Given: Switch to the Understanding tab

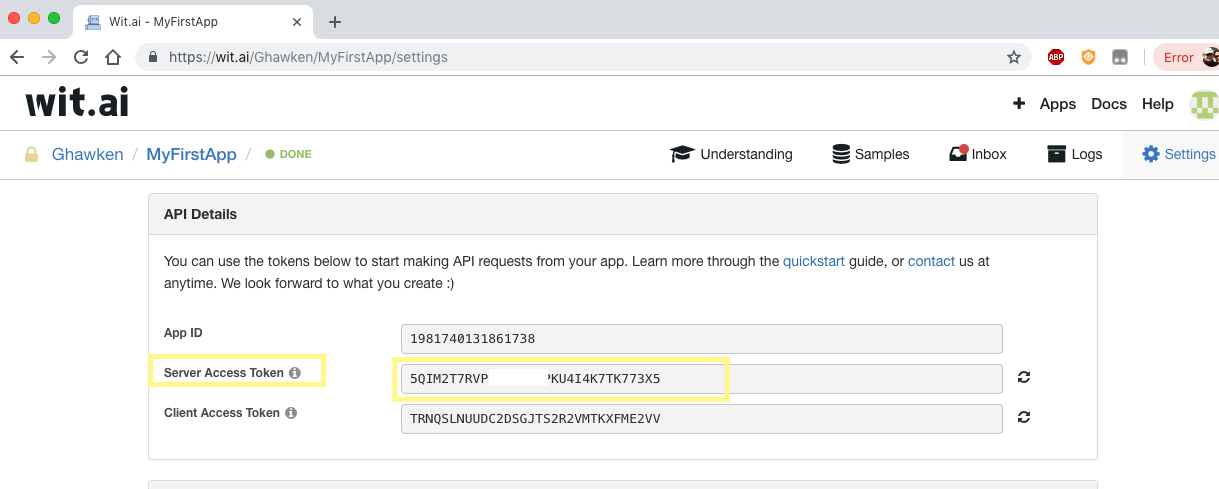Looking at the screenshot, I should pyautogui.click(x=731, y=154).
